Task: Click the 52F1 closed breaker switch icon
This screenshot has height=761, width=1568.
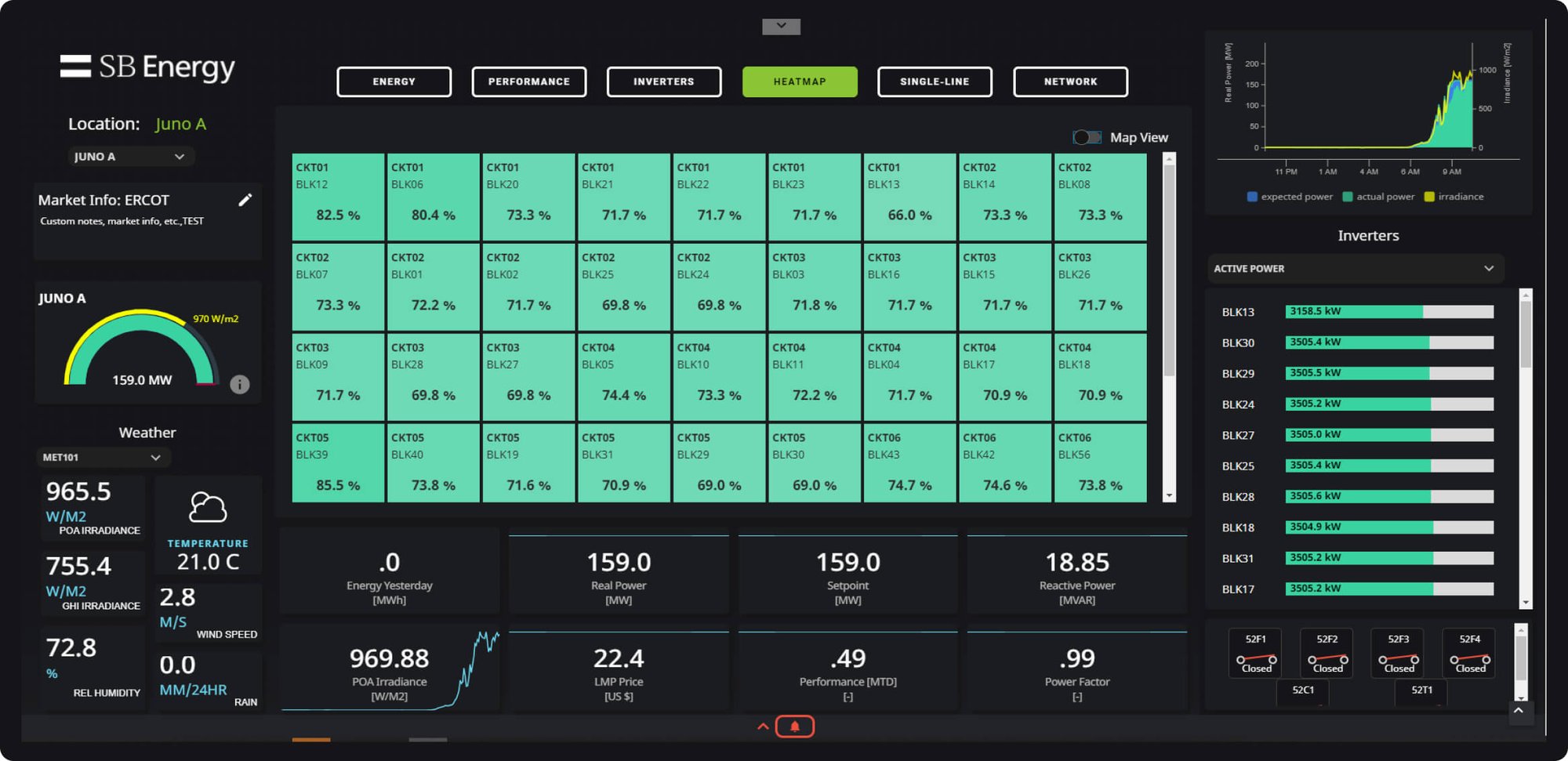Action: tap(1255, 660)
